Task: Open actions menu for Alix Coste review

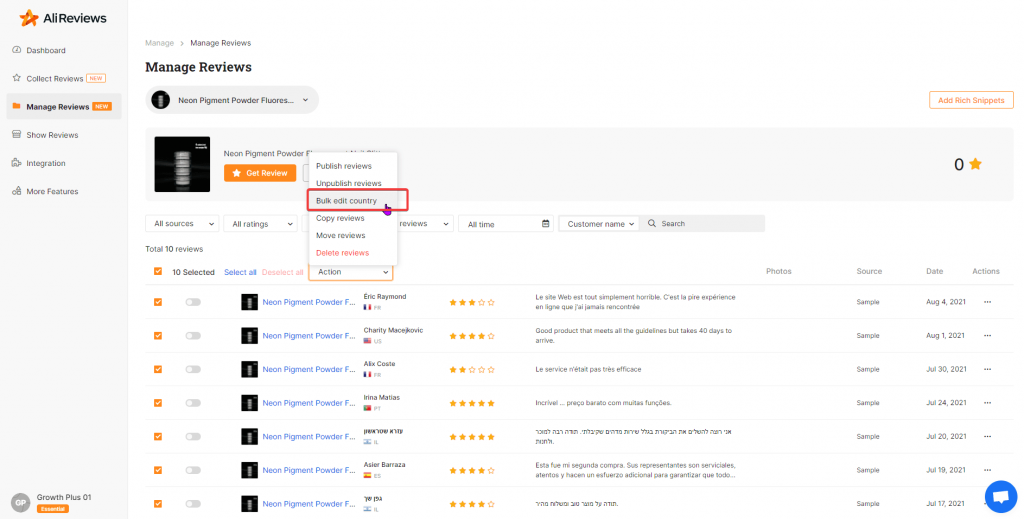Action: coord(987,369)
